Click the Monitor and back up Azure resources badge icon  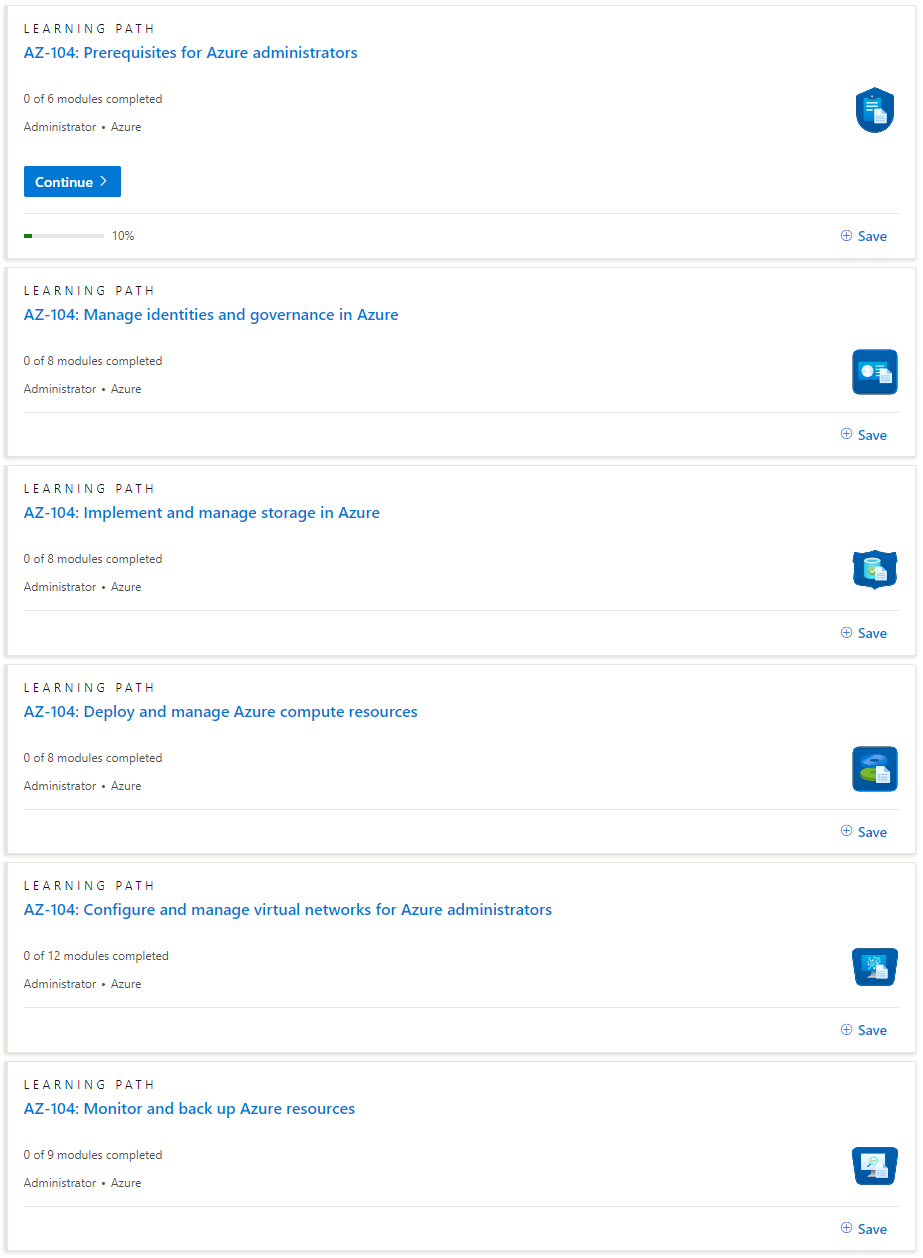pyautogui.click(x=874, y=1166)
